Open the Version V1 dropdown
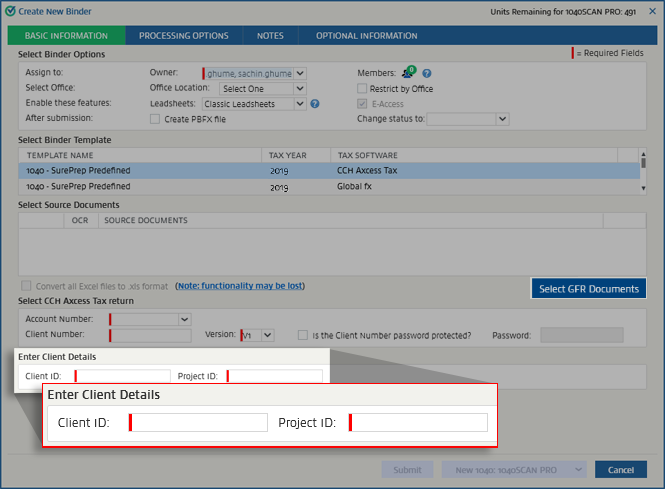The height and width of the screenshot is (489, 665). (268, 335)
